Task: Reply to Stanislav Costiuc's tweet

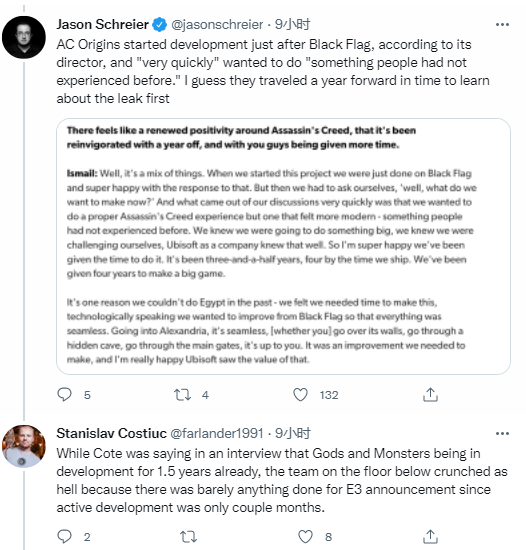Action: click(x=65, y=536)
